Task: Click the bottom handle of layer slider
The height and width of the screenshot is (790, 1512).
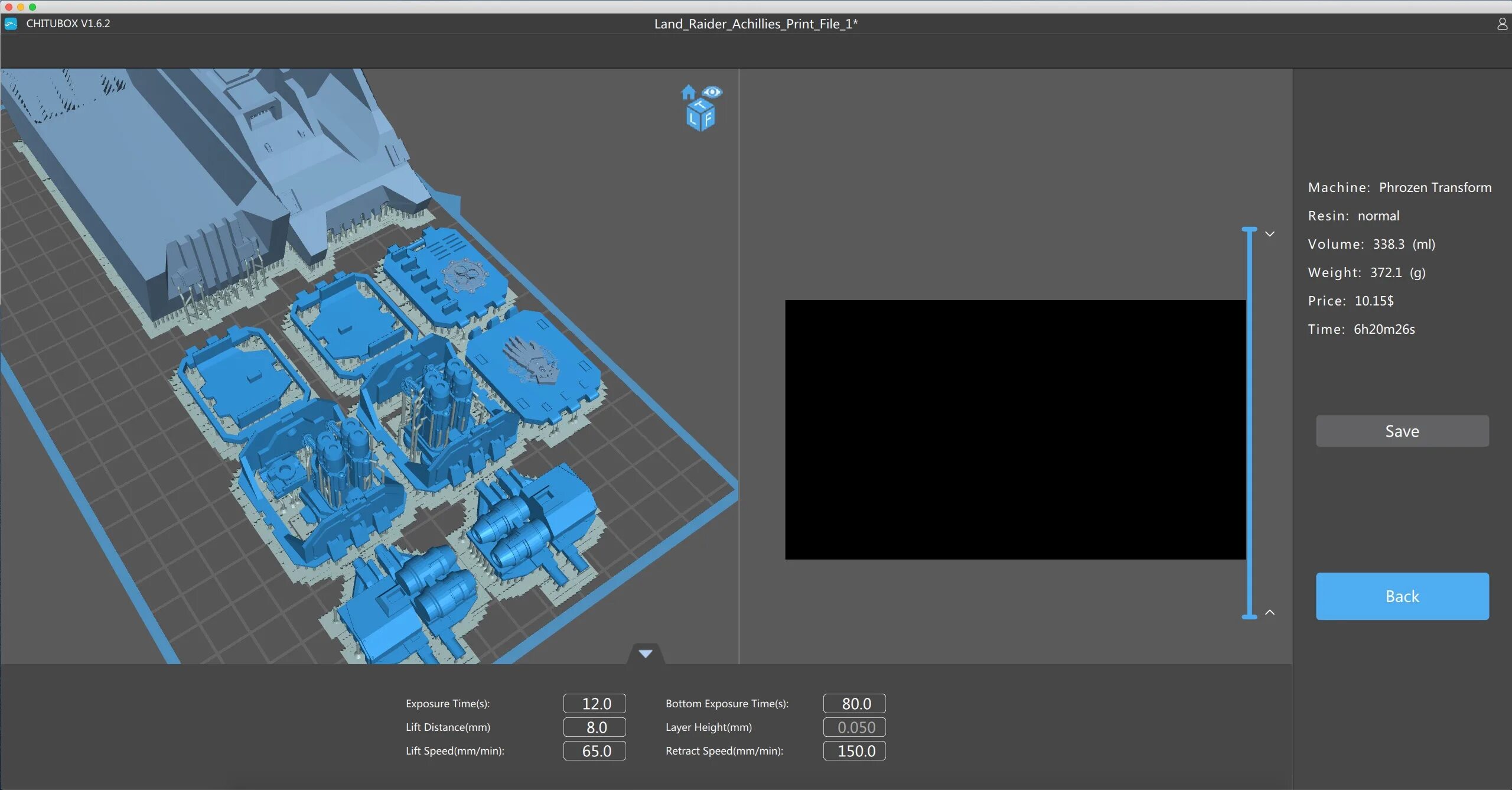Action: [x=1249, y=616]
